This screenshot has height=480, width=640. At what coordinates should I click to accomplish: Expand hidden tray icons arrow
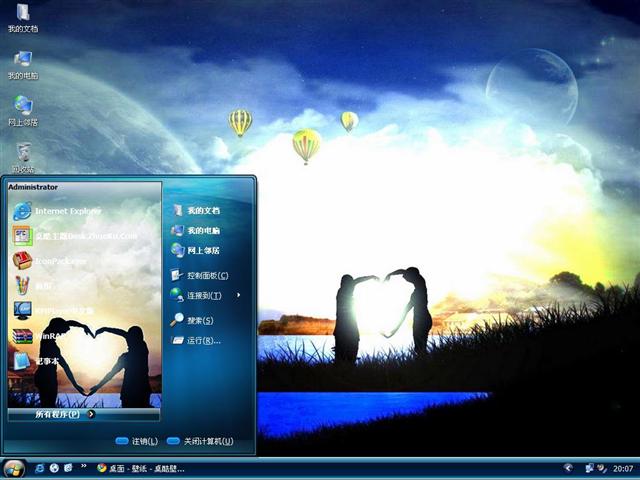[x=568, y=468]
